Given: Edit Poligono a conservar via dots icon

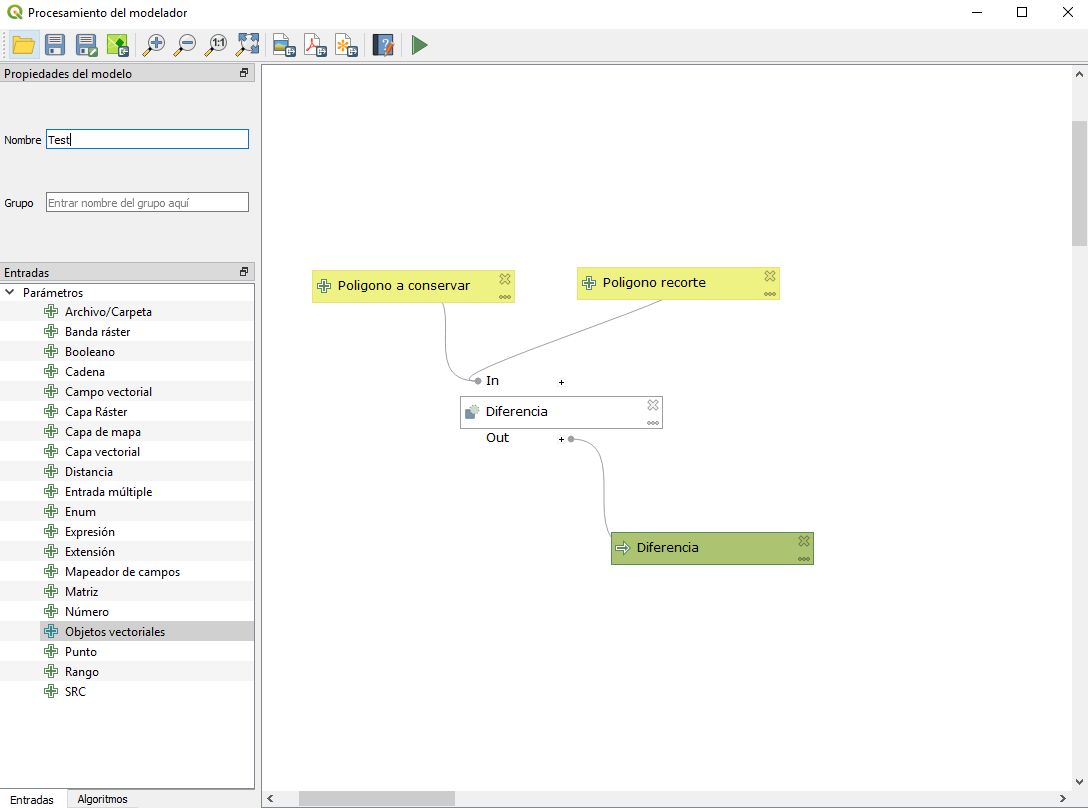Looking at the screenshot, I should [x=504, y=296].
